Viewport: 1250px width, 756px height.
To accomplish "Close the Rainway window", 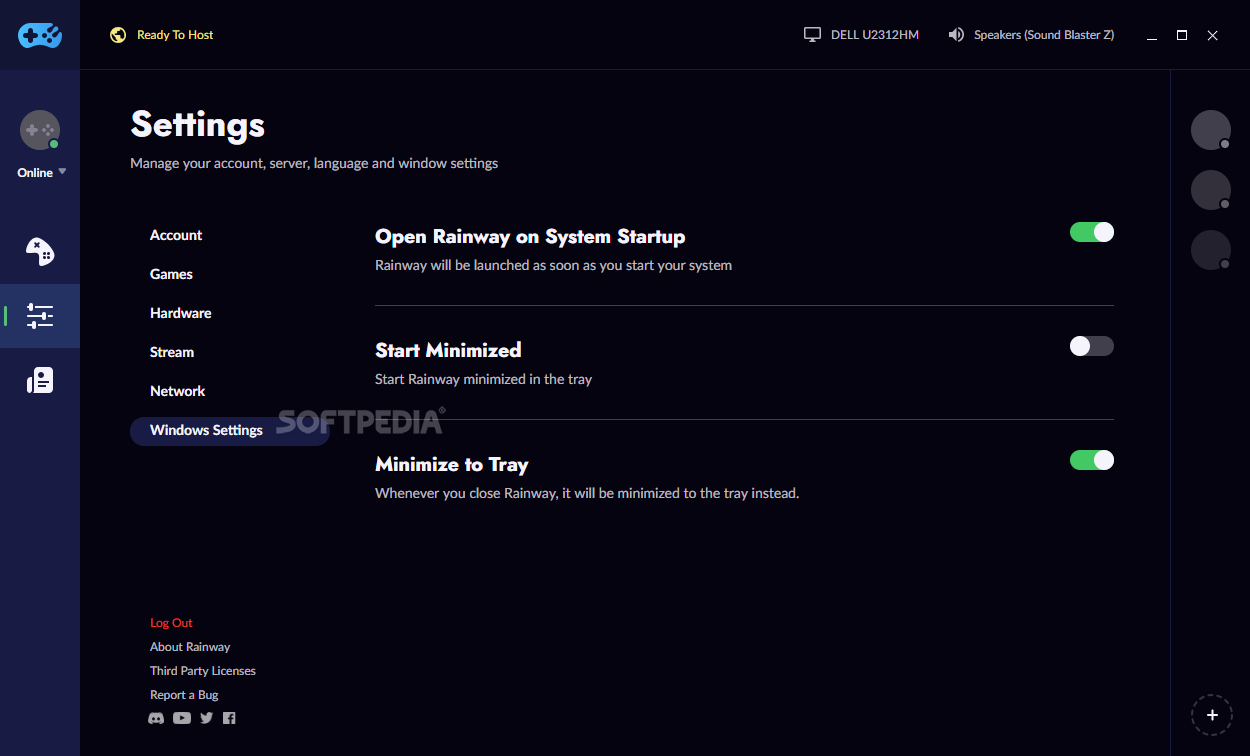I will point(1212,35).
